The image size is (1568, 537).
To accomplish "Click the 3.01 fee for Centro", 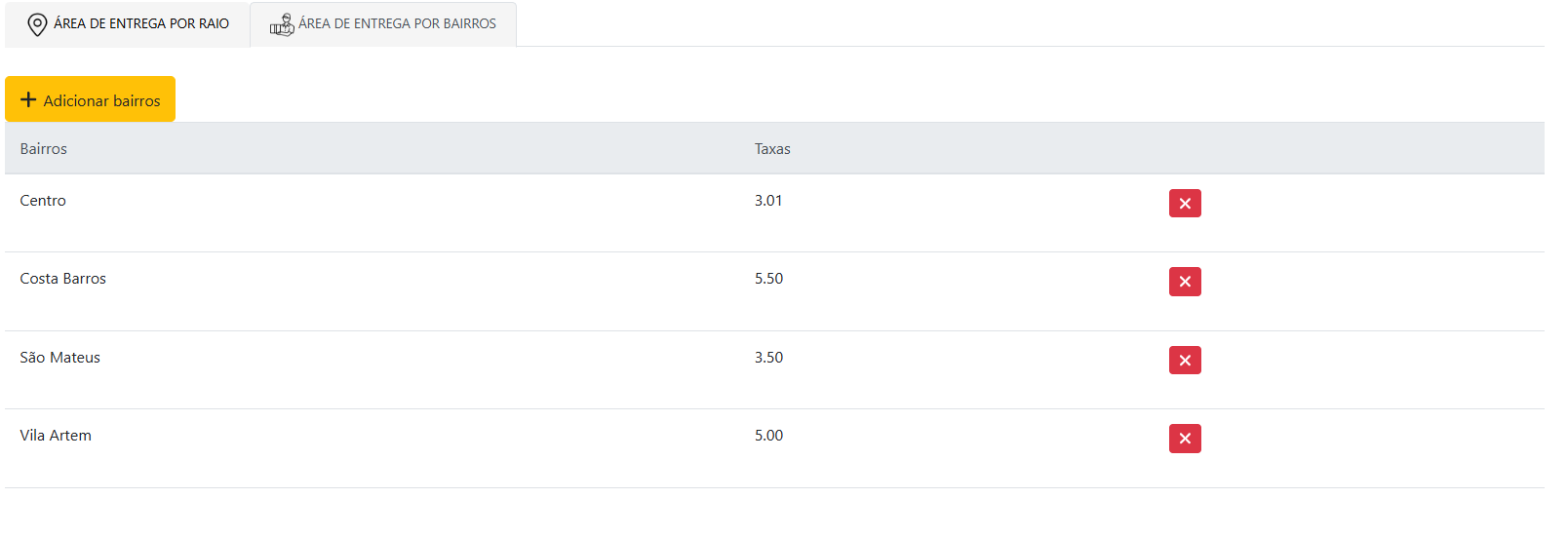I will pos(768,201).
